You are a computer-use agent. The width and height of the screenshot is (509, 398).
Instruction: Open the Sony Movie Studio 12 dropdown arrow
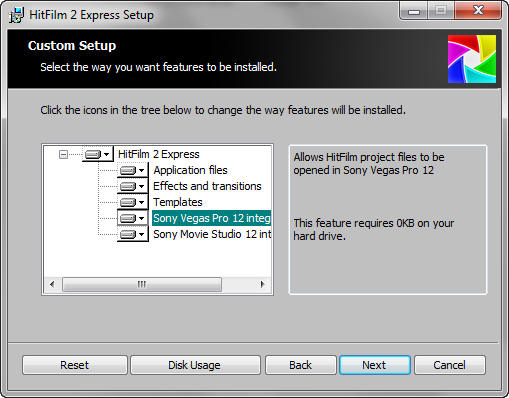142,234
